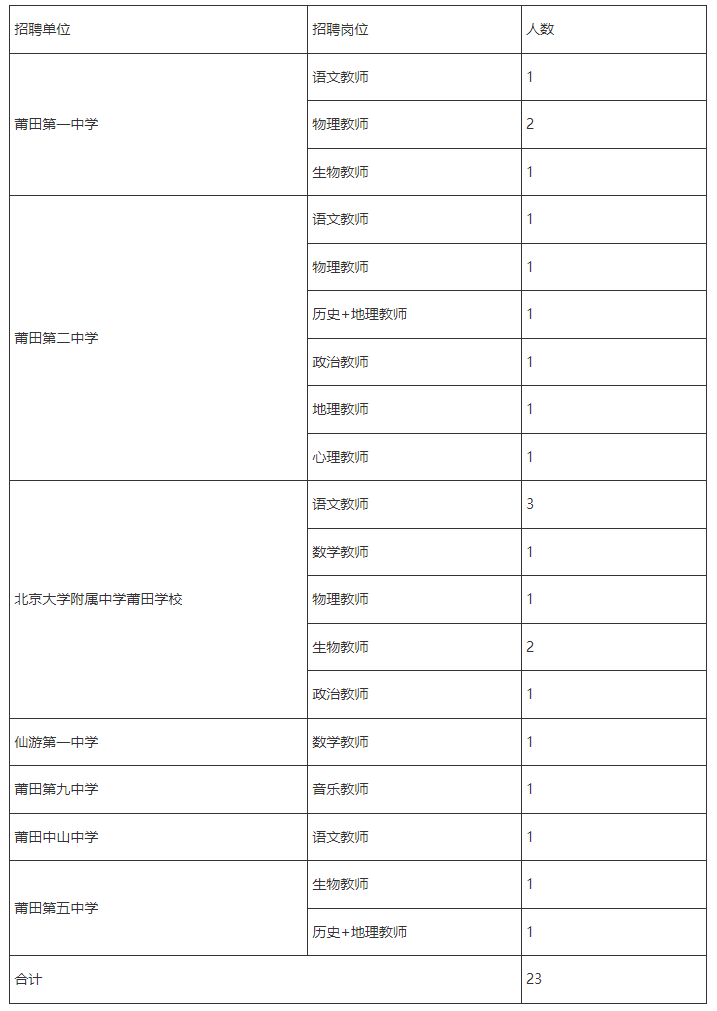The height and width of the screenshot is (1011, 717).
Task: Click 物理教师 under 莆田第一中学
Action: [x=340, y=125]
